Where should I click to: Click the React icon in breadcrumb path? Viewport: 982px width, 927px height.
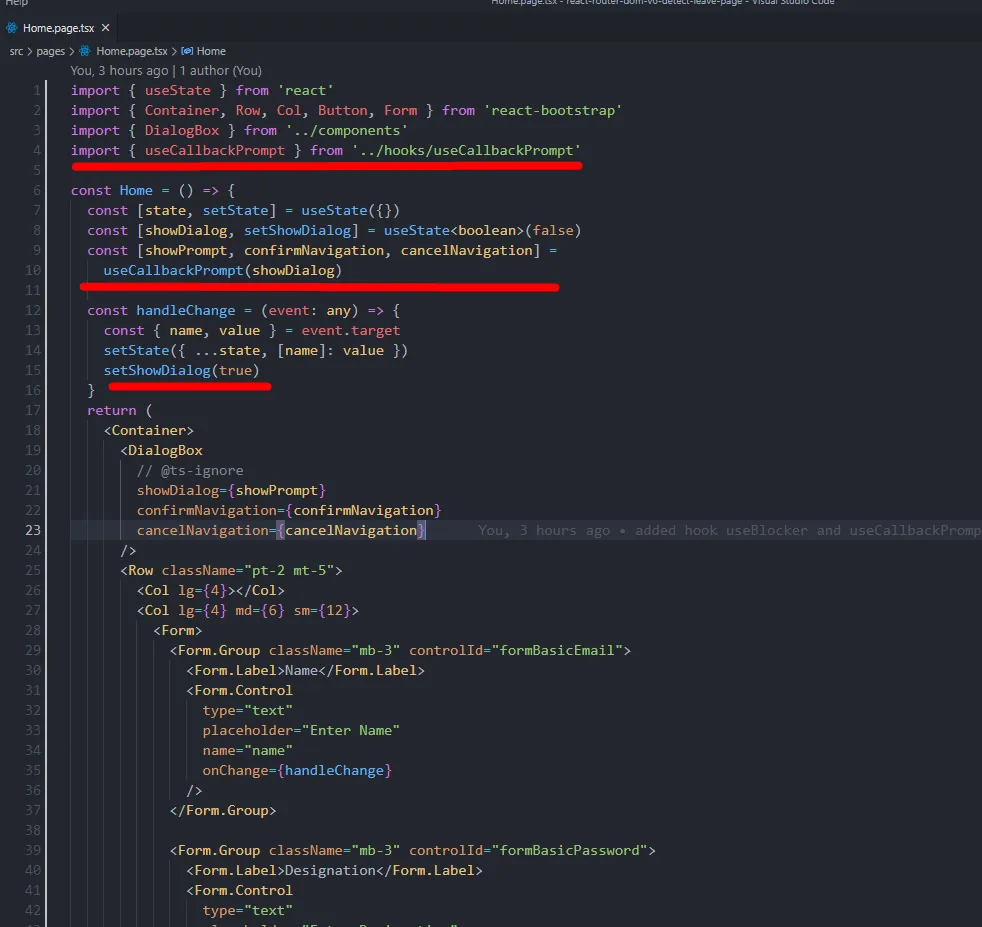pyautogui.click(x=85, y=51)
